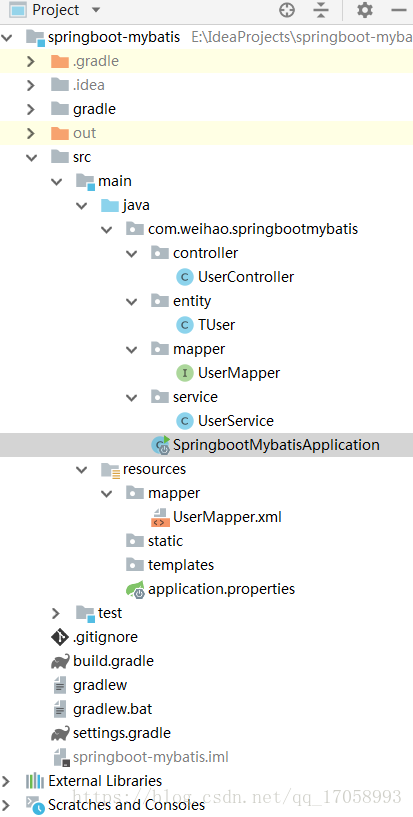Viewport: 413px width, 817px height.
Task: Select application.properties file
Action: tap(221, 589)
